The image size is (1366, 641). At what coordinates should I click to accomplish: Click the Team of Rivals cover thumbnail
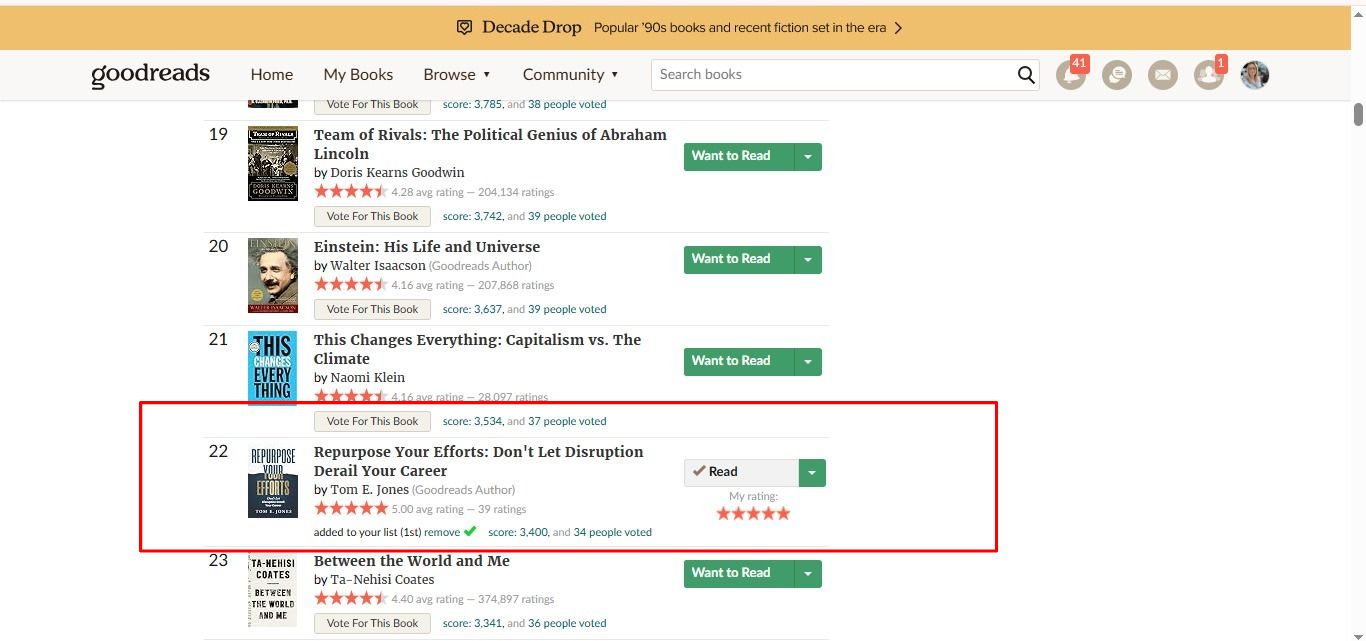tap(273, 164)
